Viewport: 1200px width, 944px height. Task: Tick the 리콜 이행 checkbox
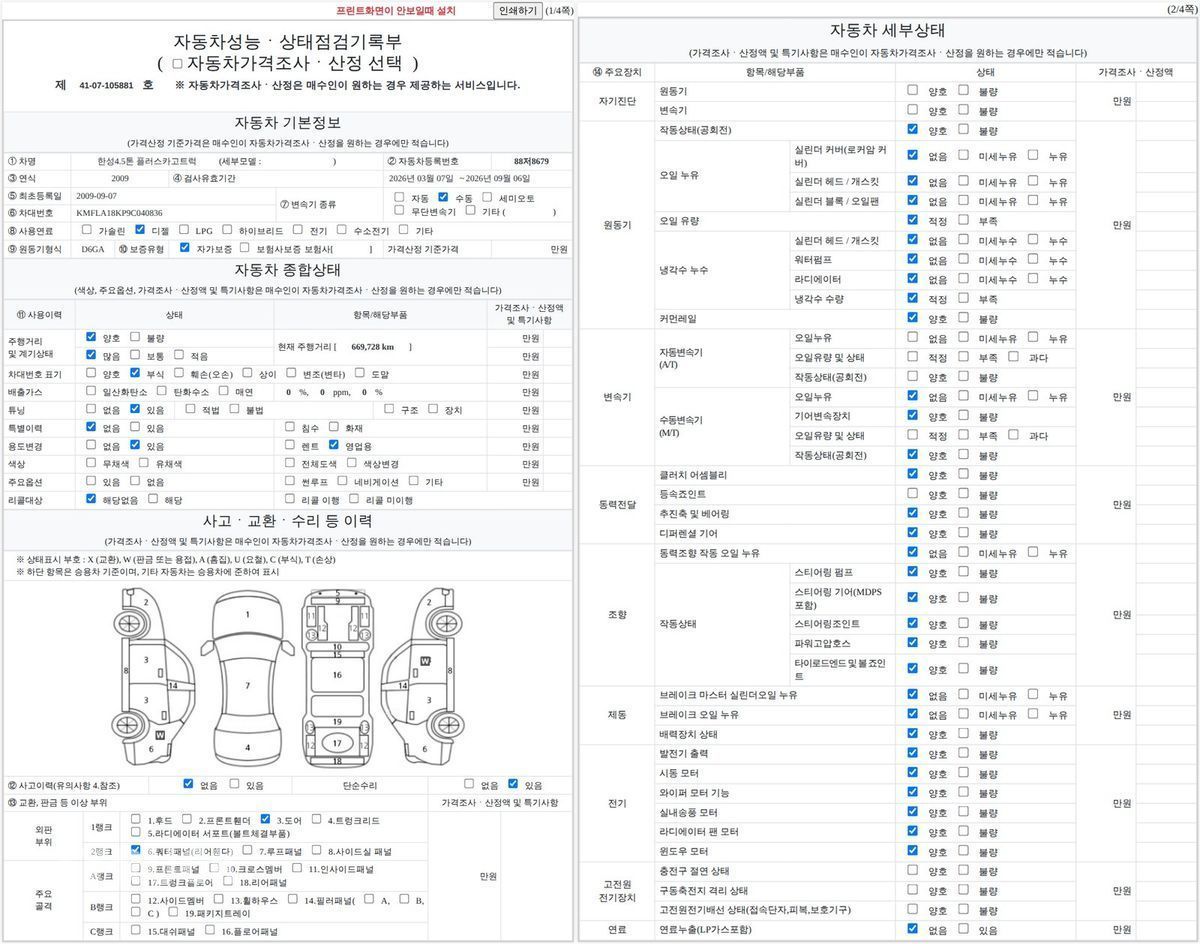290,499
